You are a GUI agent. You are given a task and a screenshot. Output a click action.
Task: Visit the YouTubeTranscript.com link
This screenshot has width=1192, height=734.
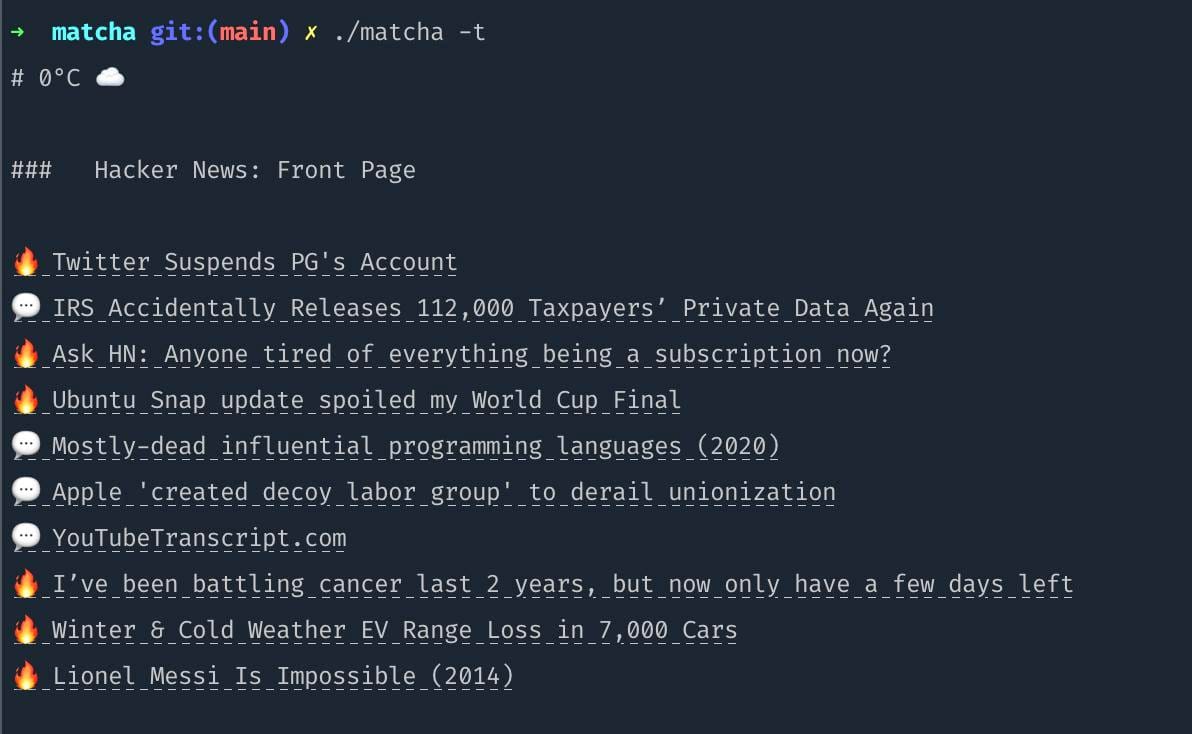(199, 539)
